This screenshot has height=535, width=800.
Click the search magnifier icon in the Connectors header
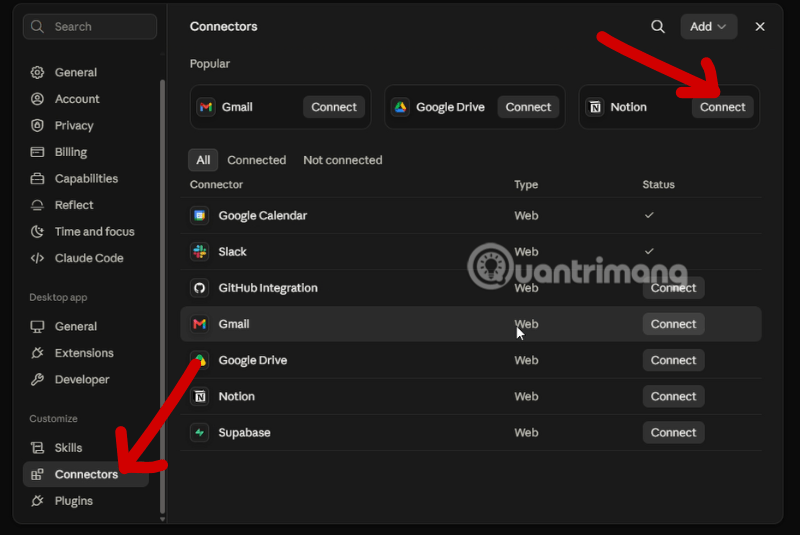658,27
